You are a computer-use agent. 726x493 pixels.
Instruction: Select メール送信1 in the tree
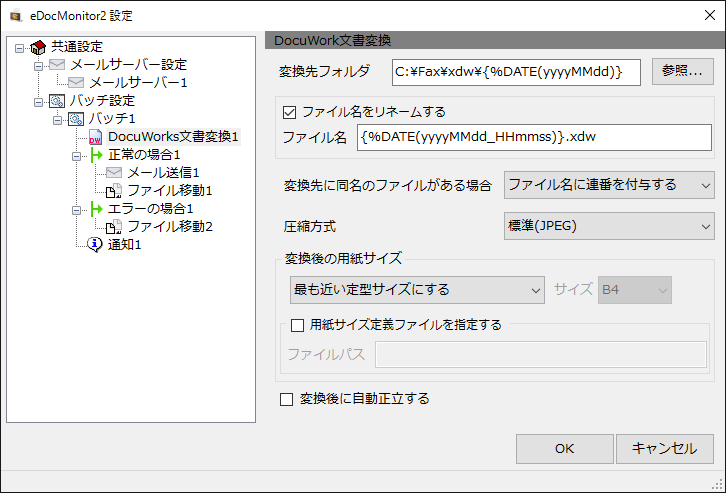click(163, 173)
